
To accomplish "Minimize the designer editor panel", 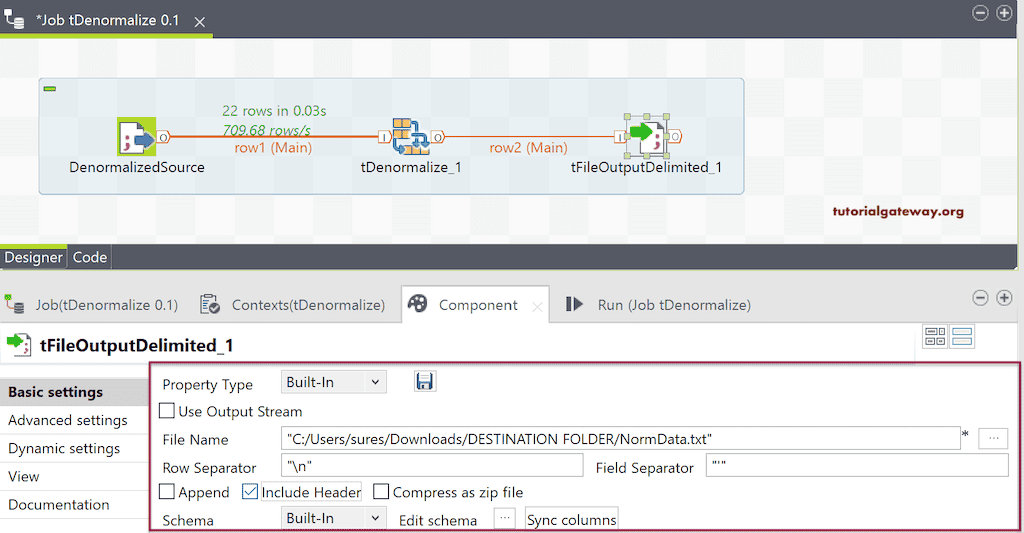I will (980, 12).
